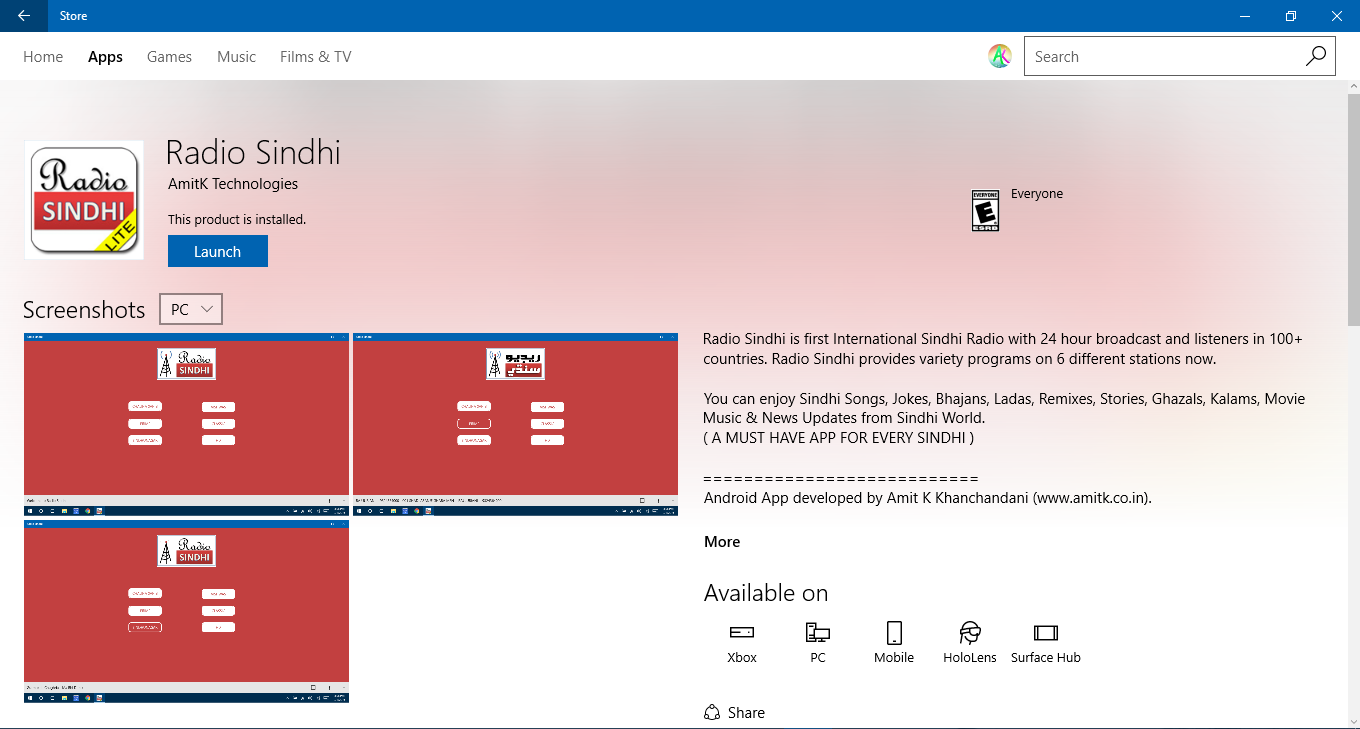Screen dimensions: 1360x729
Task: Click the 'Android App developed by Amit K Khanchandani' line
Action: coord(928,497)
